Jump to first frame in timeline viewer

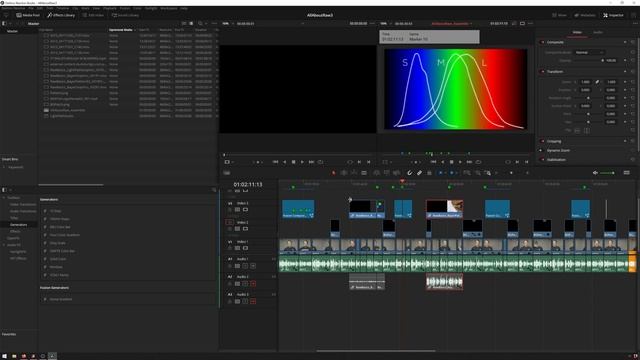click(433, 162)
